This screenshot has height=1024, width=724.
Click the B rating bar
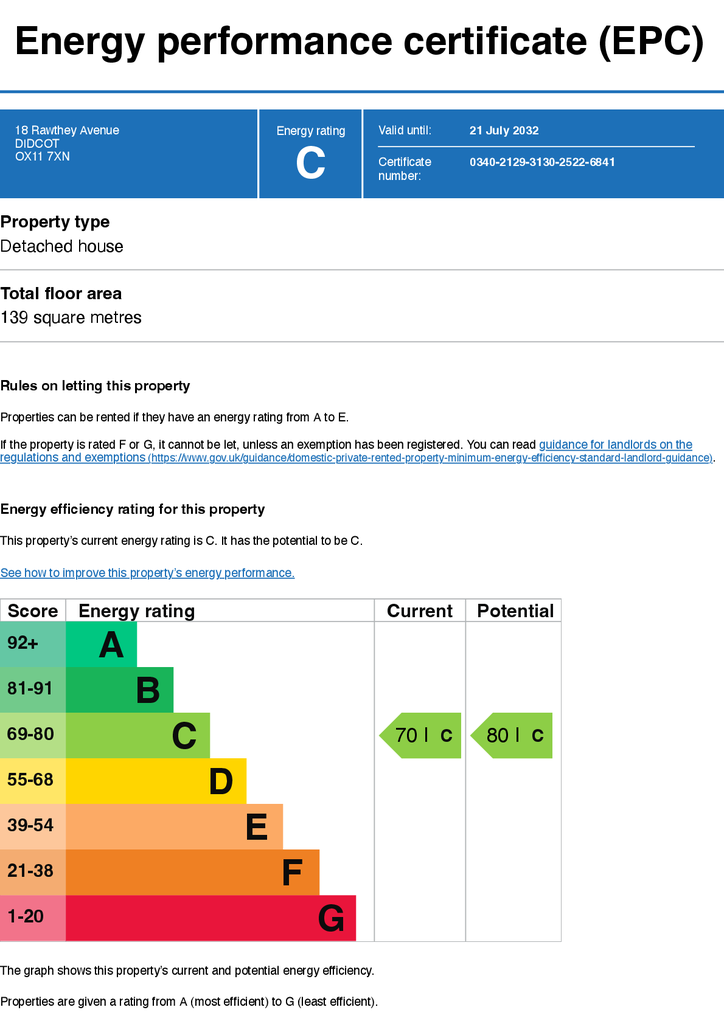point(119,690)
